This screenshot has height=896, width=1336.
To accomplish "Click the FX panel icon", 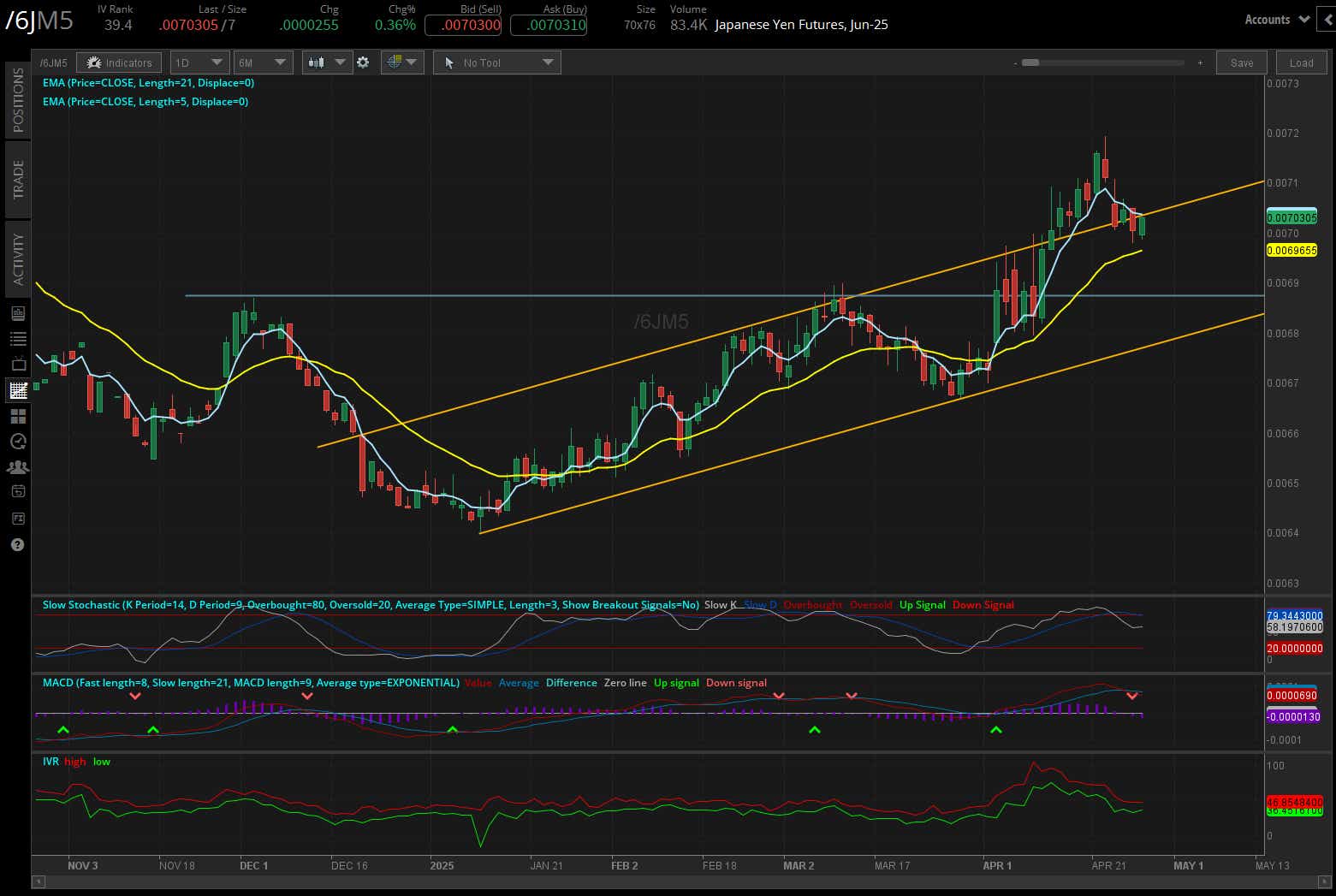I will [x=17, y=518].
